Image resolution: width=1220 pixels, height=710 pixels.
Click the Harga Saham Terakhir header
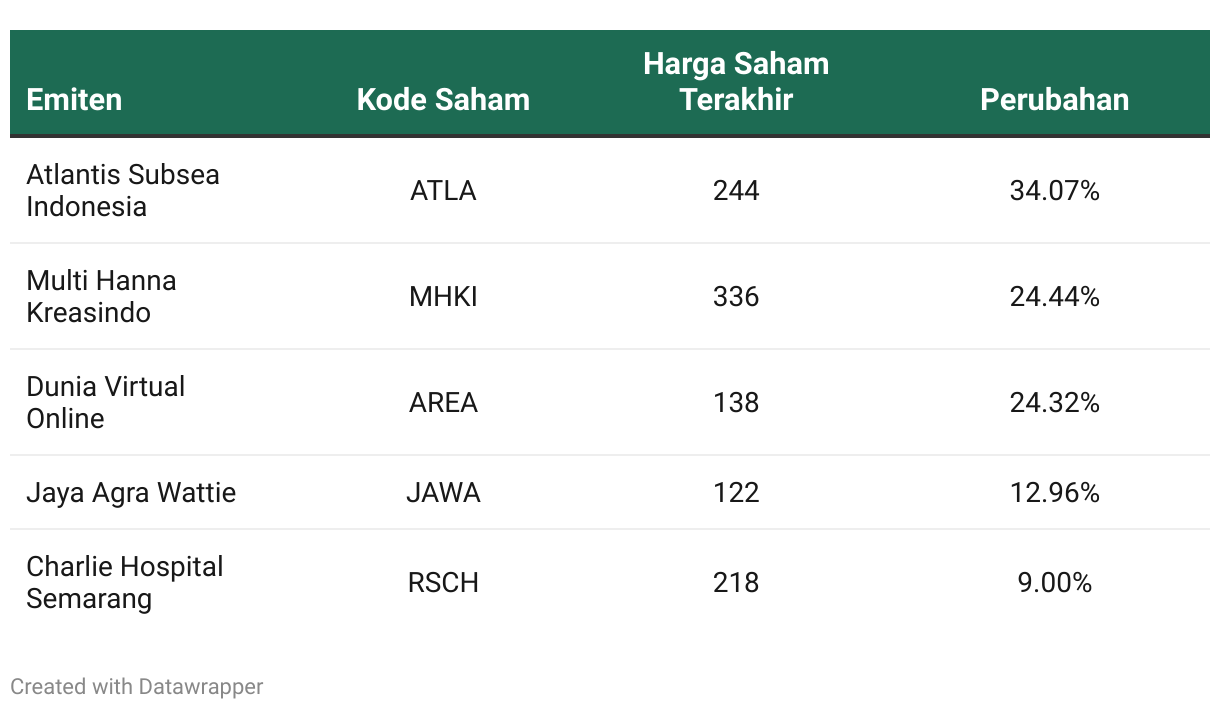[736, 82]
